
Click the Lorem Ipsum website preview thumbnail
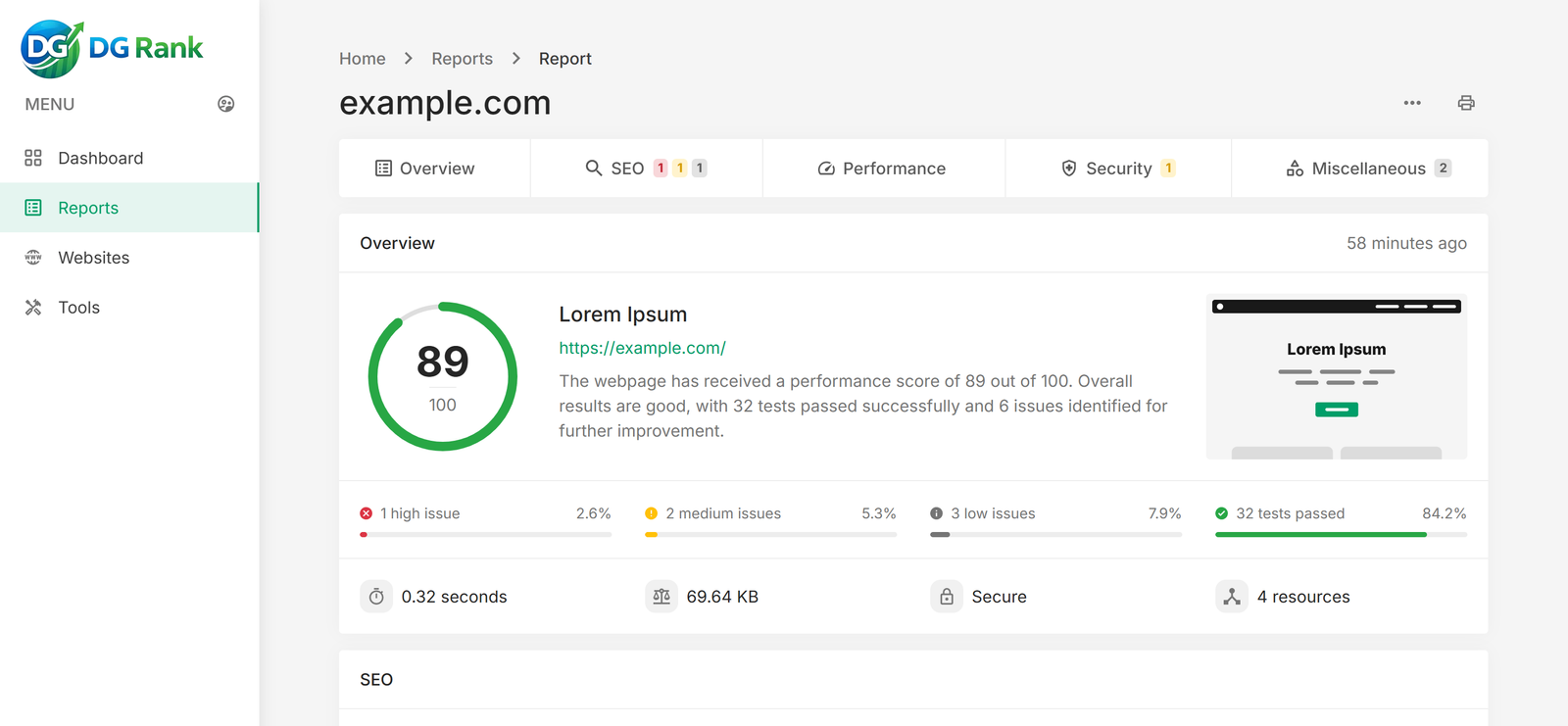[1336, 377]
